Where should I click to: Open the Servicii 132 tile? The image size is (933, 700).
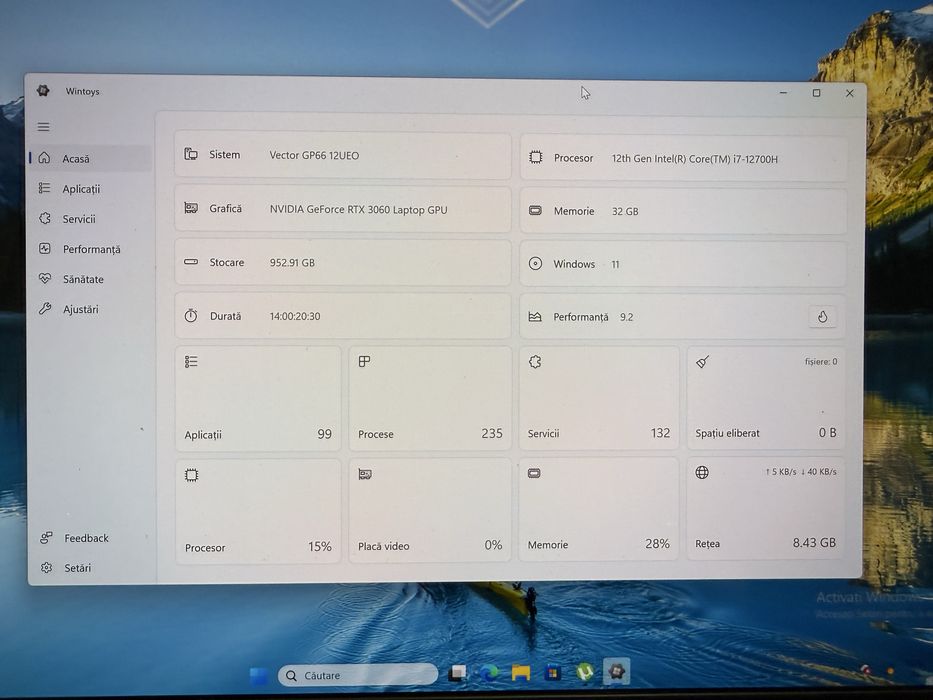click(599, 398)
